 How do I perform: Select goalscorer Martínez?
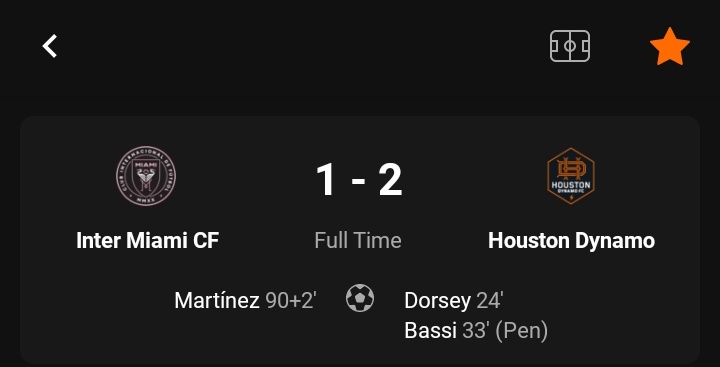point(217,301)
